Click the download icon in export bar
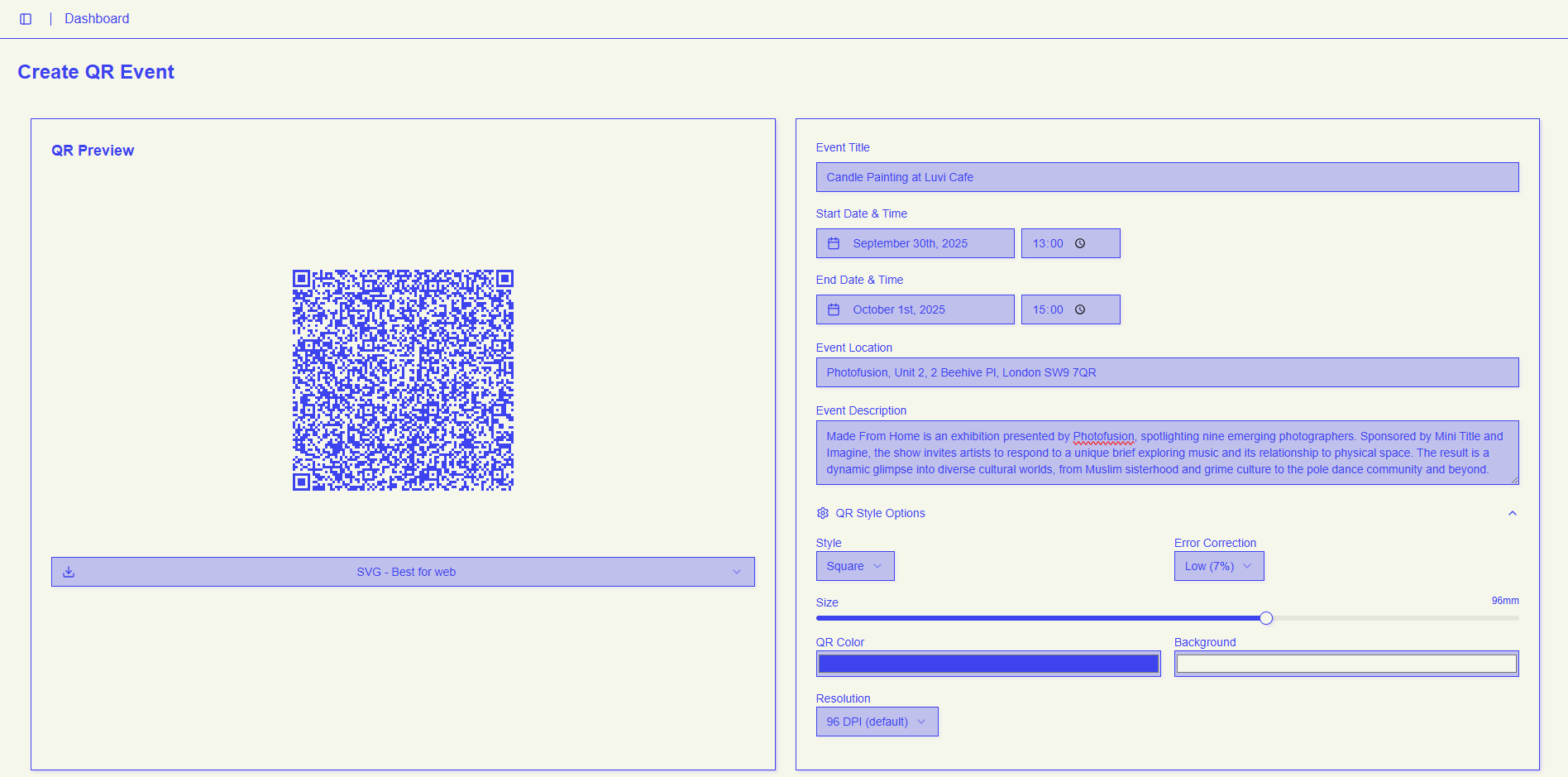This screenshot has height=777, width=1568. [69, 572]
